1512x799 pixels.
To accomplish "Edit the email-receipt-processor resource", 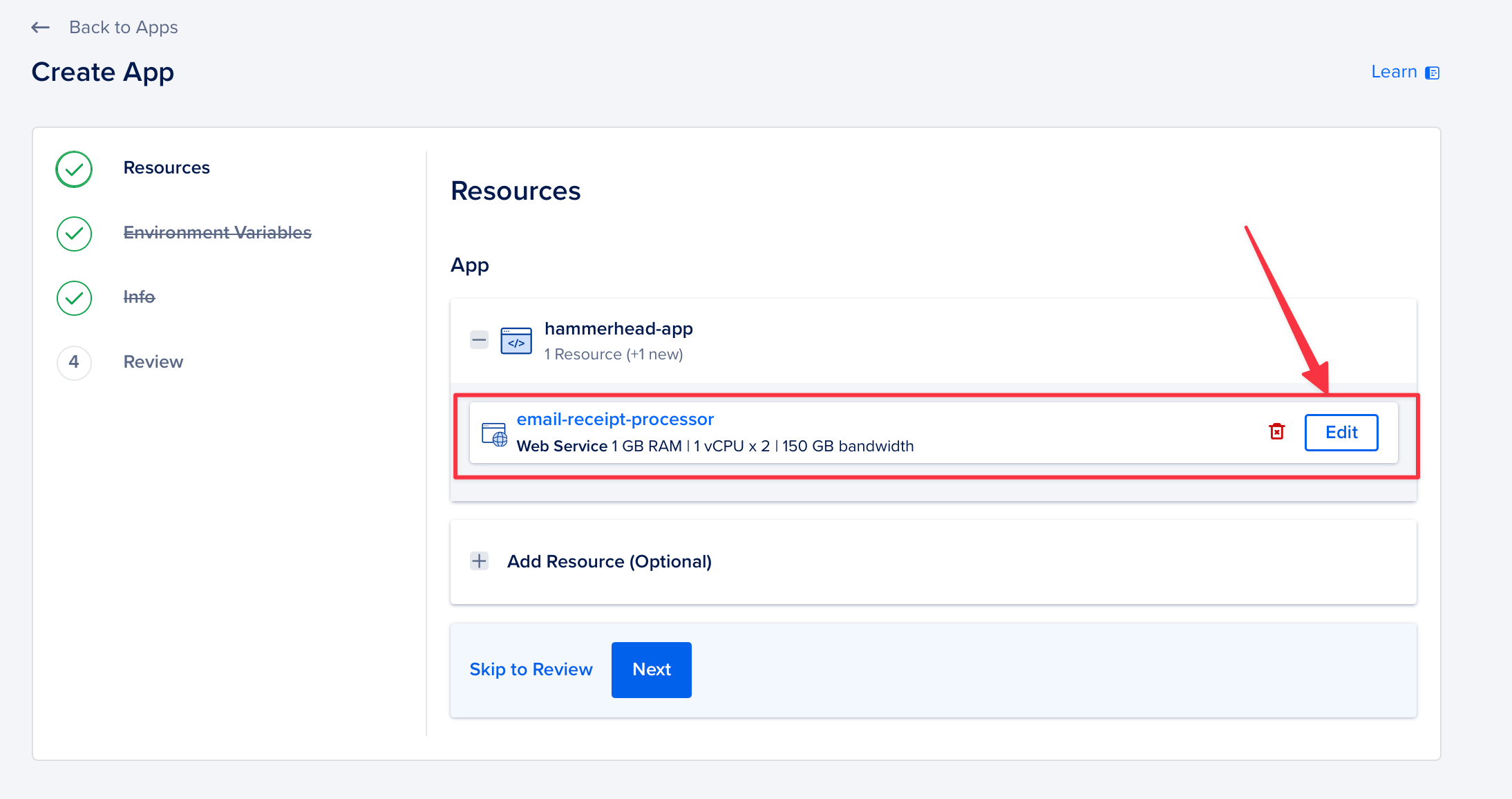I will [x=1341, y=433].
